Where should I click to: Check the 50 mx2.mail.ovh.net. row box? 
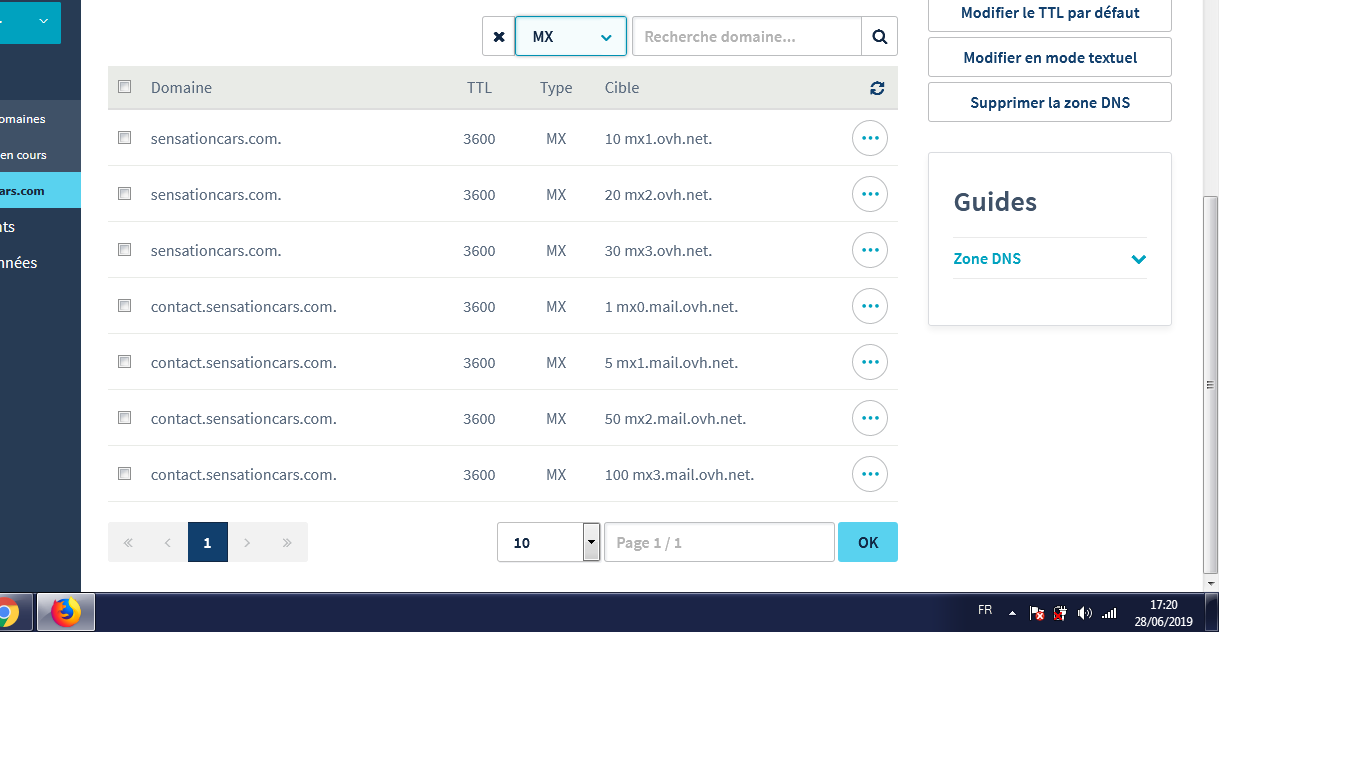tap(125, 418)
